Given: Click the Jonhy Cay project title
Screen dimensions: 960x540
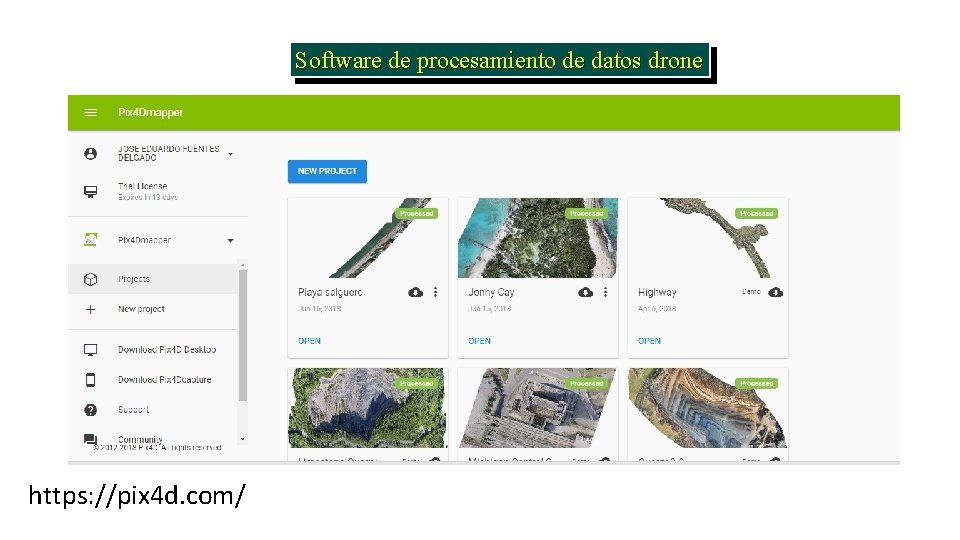Looking at the screenshot, I should [x=492, y=292].
